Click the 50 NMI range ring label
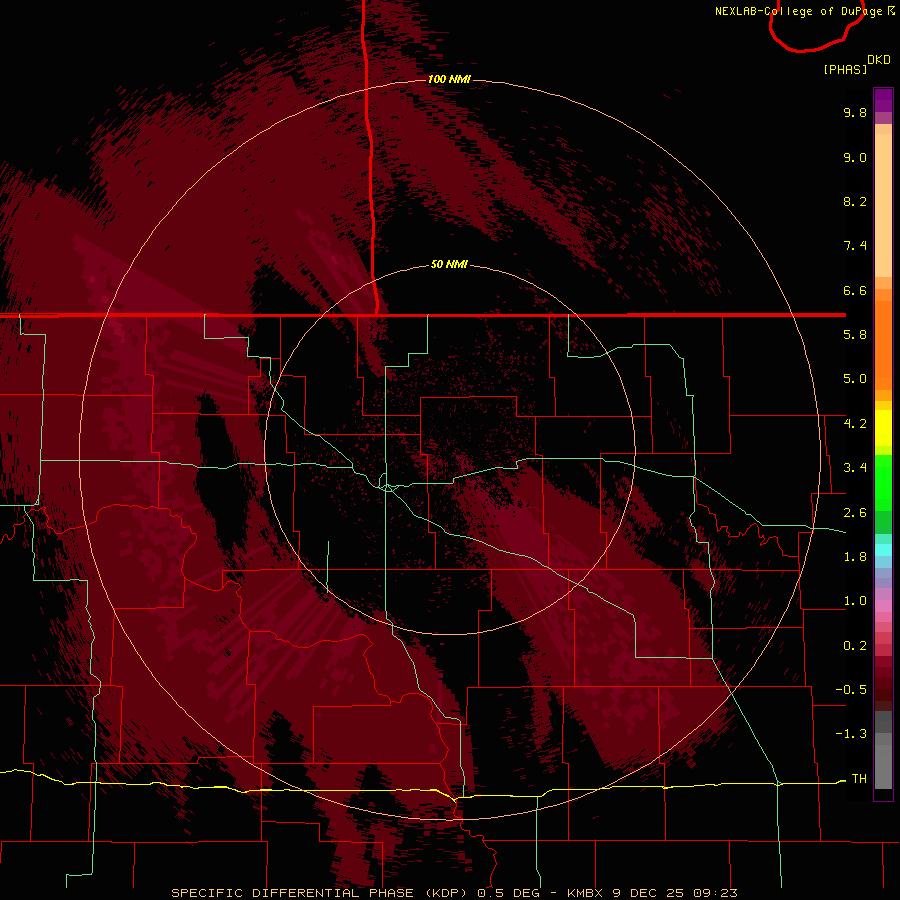The height and width of the screenshot is (900, 900). pyautogui.click(x=449, y=264)
